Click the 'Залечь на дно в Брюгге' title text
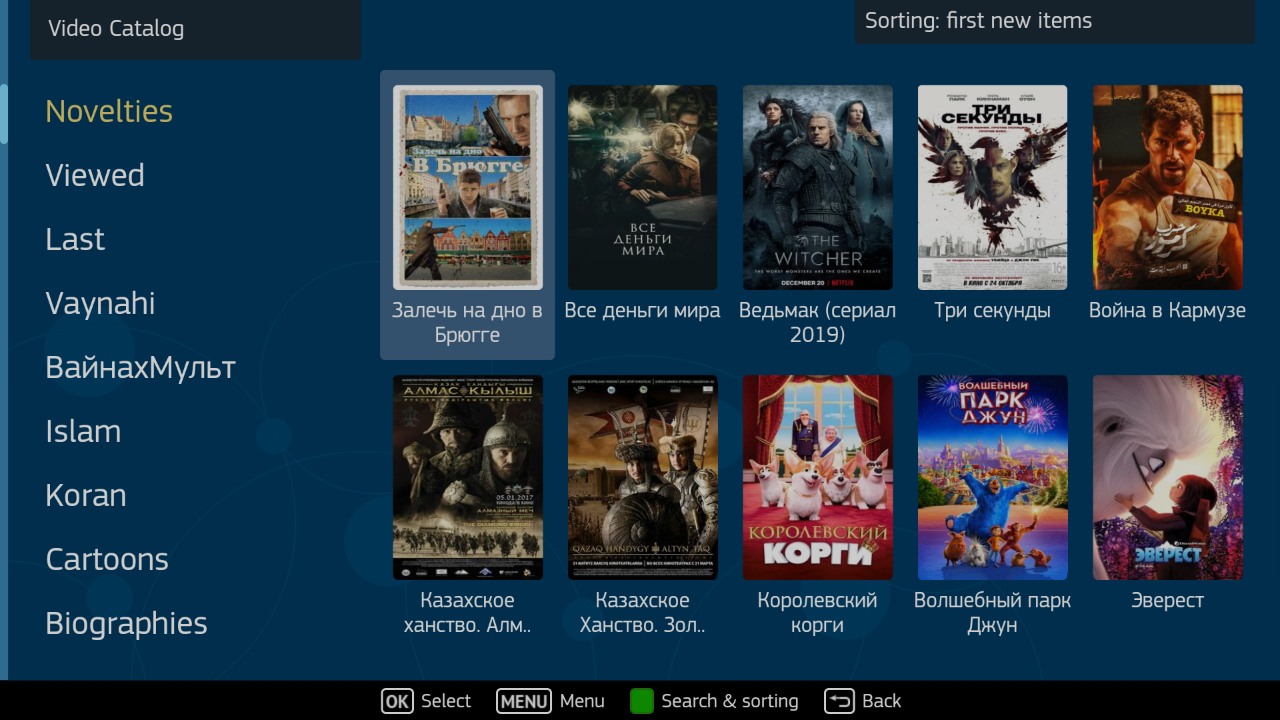The width and height of the screenshot is (1280, 720). 468,323
